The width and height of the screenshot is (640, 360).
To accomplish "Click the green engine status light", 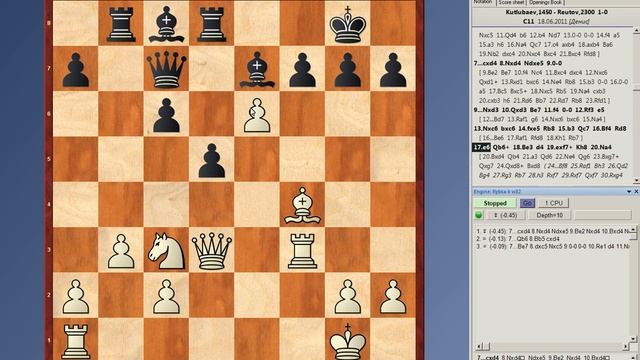I will [x=479, y=215].
